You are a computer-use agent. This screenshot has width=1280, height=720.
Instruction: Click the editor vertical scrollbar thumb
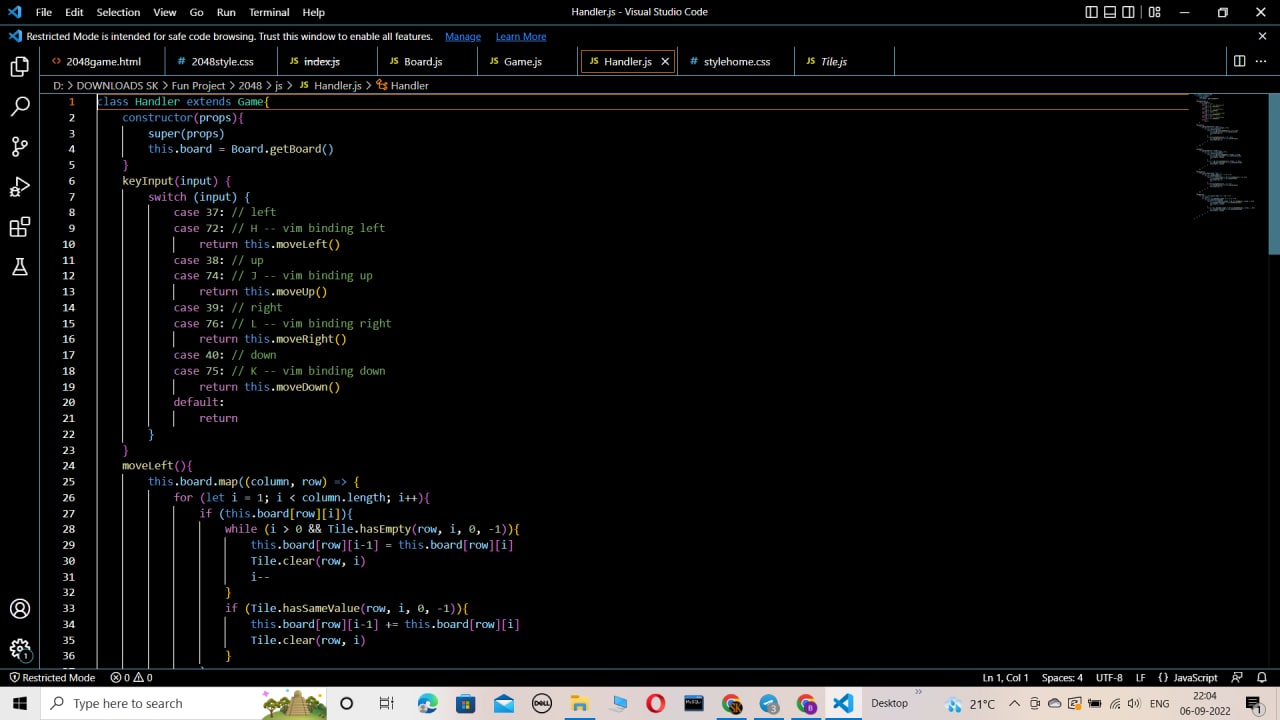pyautogui.click(x=1274, y=173)
